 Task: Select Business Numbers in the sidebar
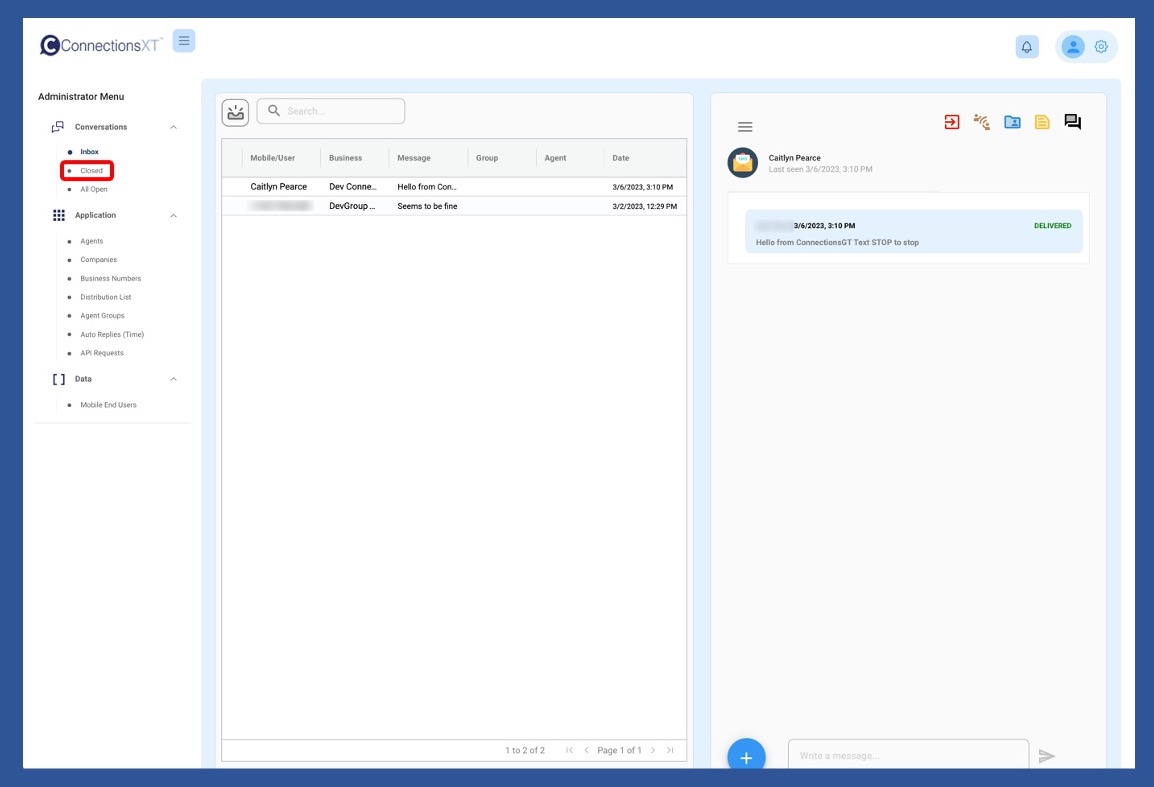(x=110, y=279)
